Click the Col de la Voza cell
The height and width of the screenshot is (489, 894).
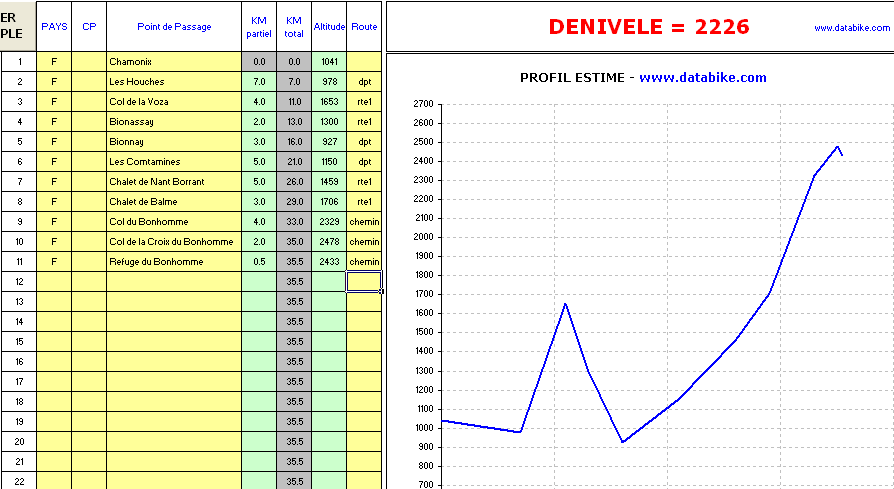click(x=174, y=102)
